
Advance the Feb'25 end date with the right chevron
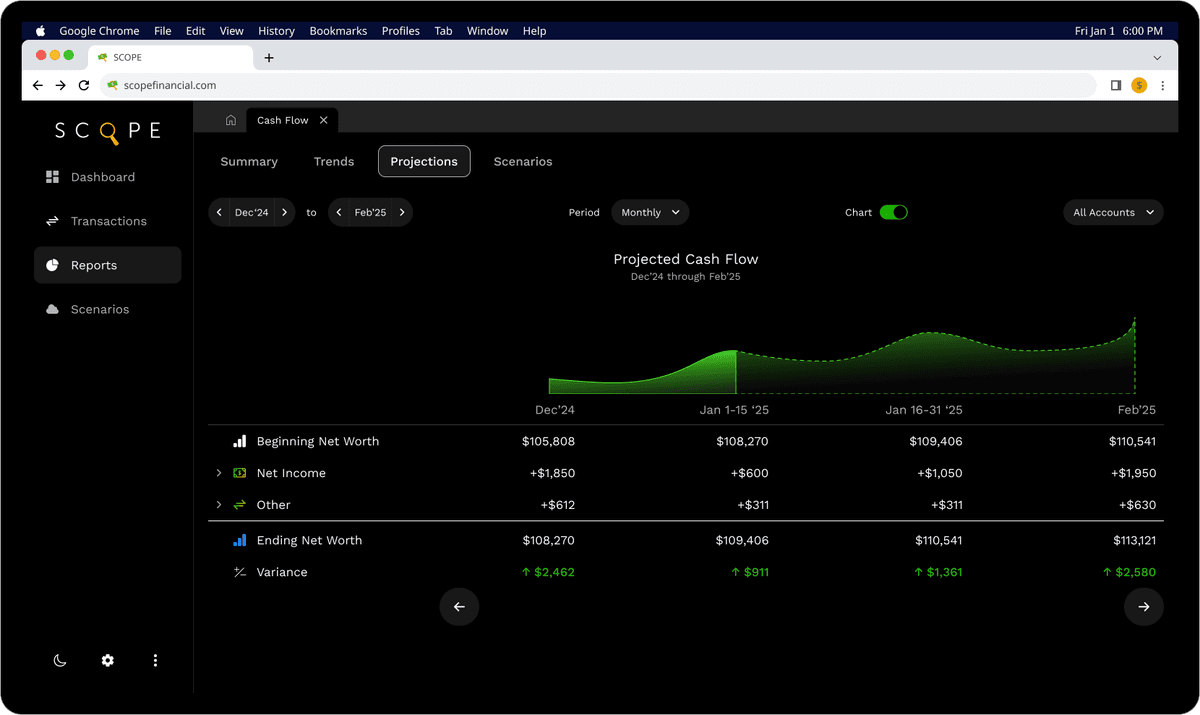(x=401, y=212)
